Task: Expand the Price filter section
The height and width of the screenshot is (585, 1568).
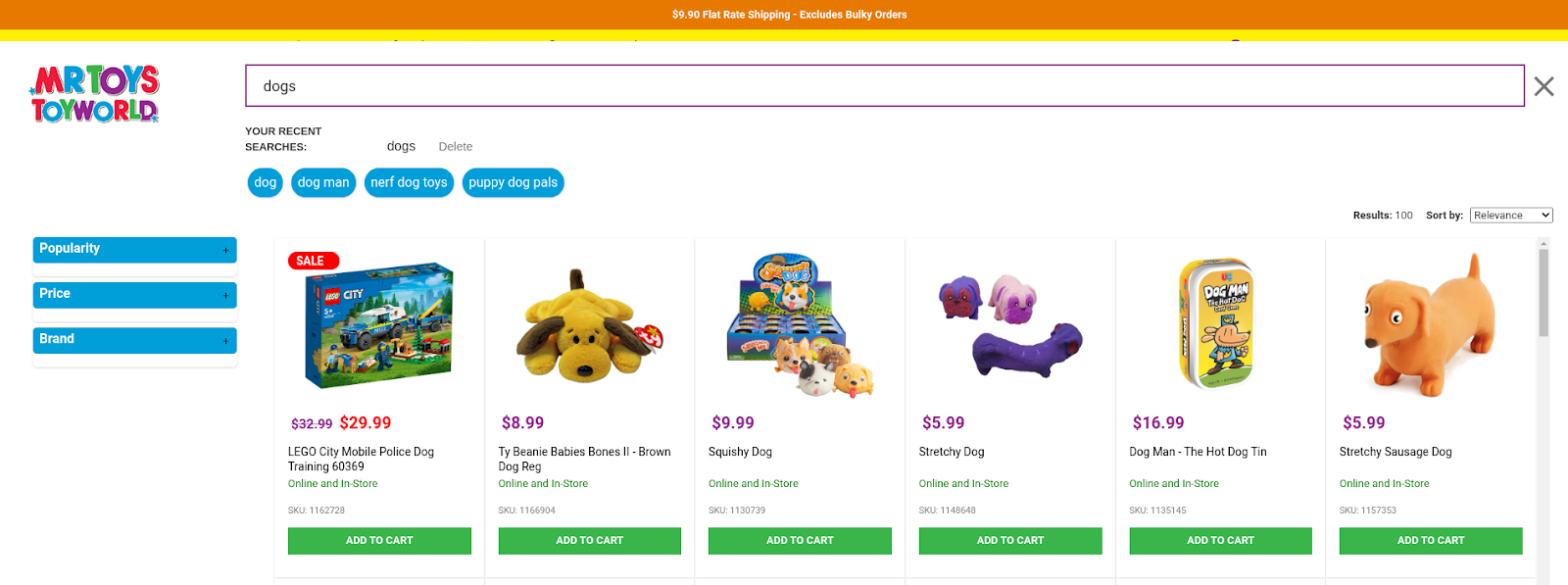Action: coord(134,294)
